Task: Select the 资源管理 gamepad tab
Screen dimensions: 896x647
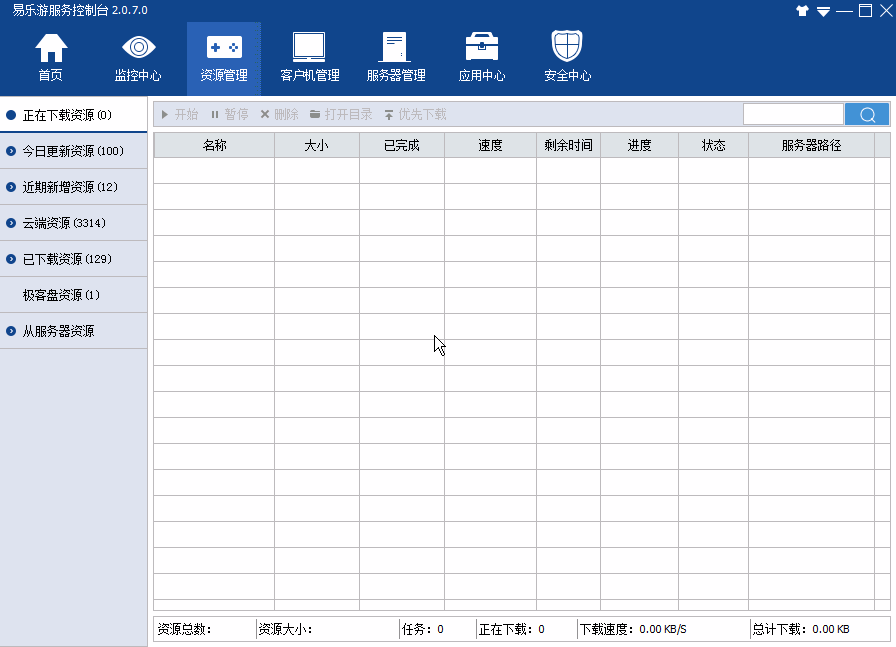Action: [x=224, y=58]
